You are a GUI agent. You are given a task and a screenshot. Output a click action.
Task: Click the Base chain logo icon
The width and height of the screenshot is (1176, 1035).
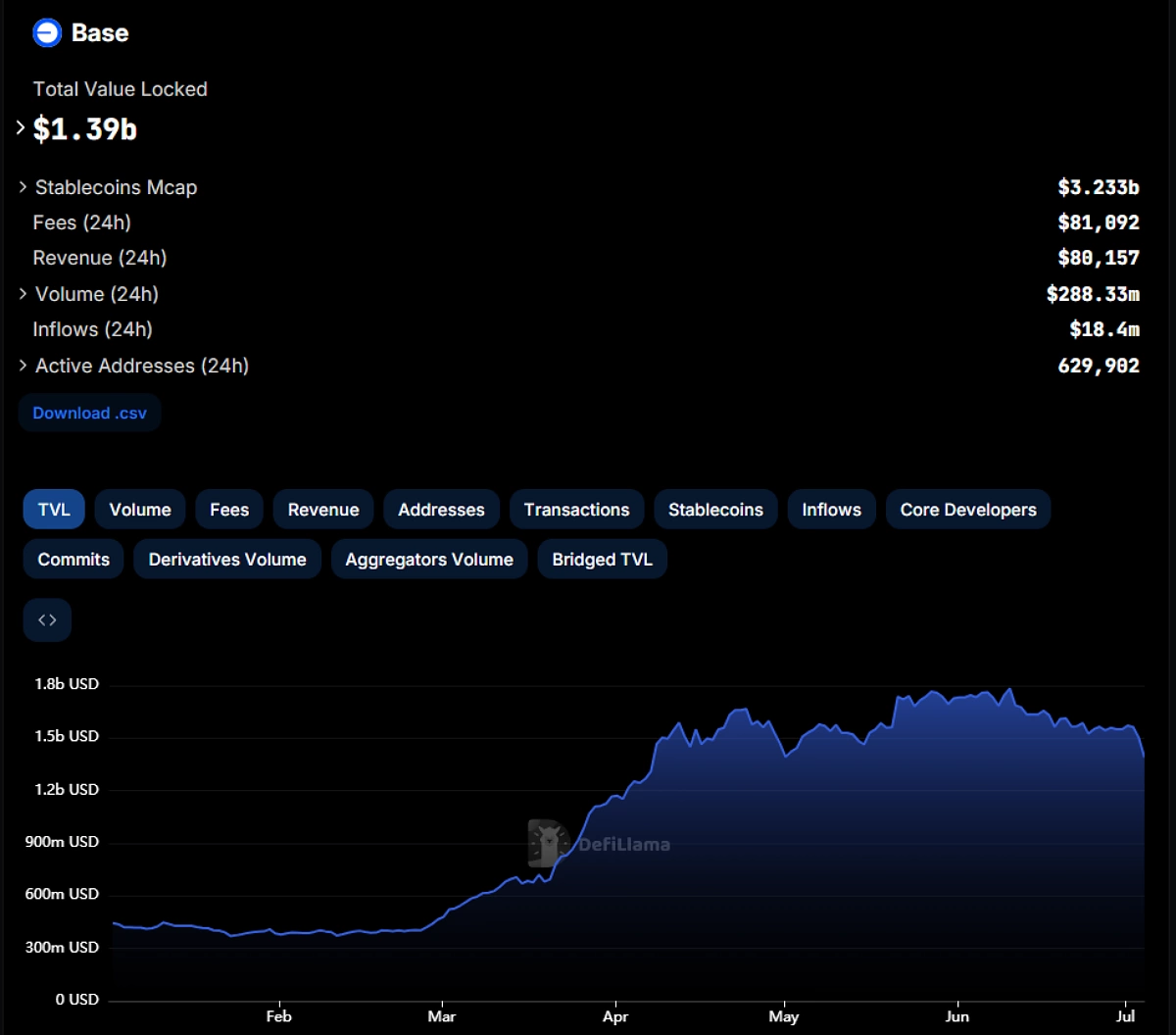(47, 32)
